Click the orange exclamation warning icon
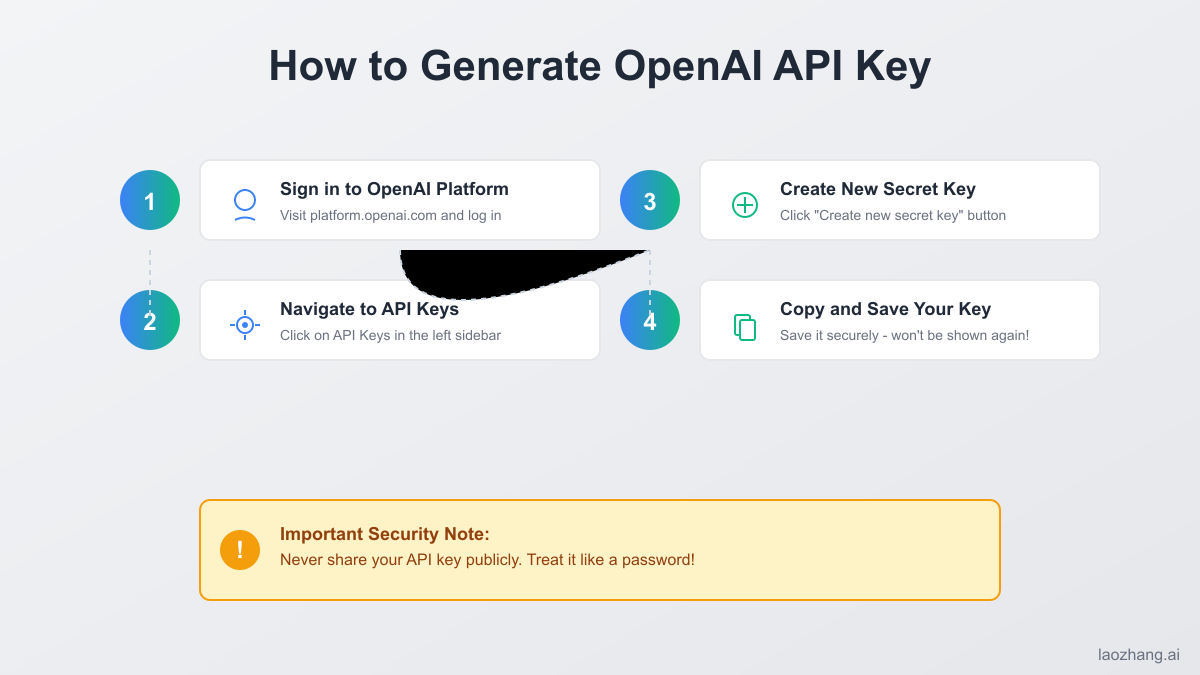1200x675 pixels. (x=240, y=549)
